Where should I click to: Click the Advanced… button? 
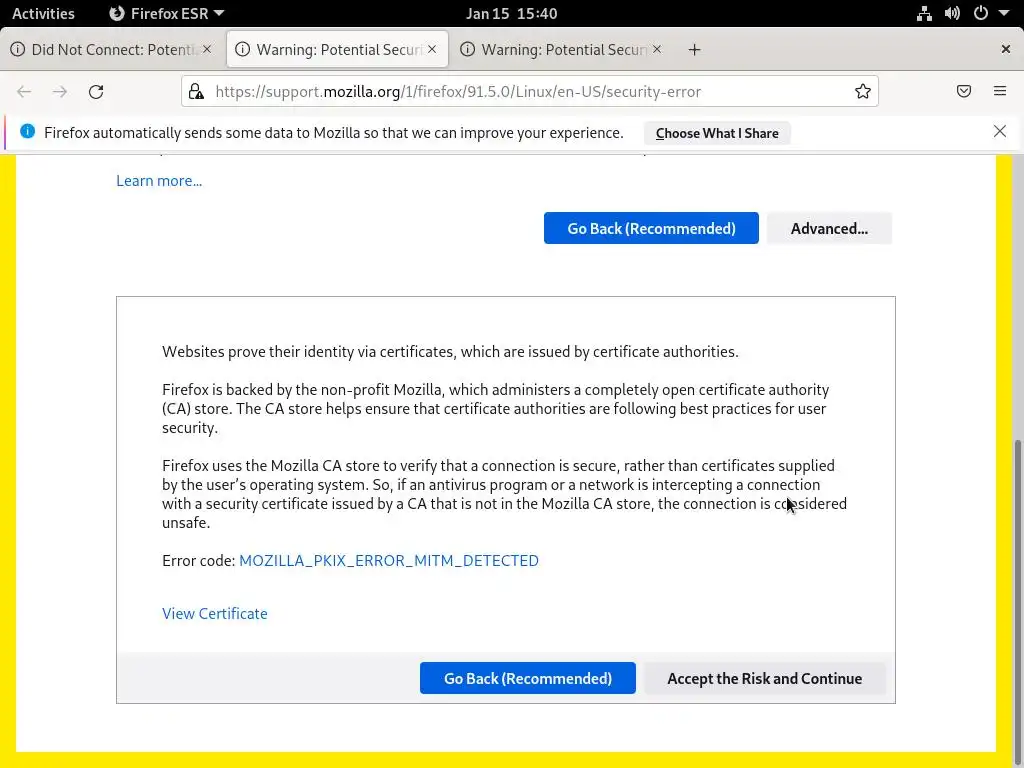pos(829,228)
